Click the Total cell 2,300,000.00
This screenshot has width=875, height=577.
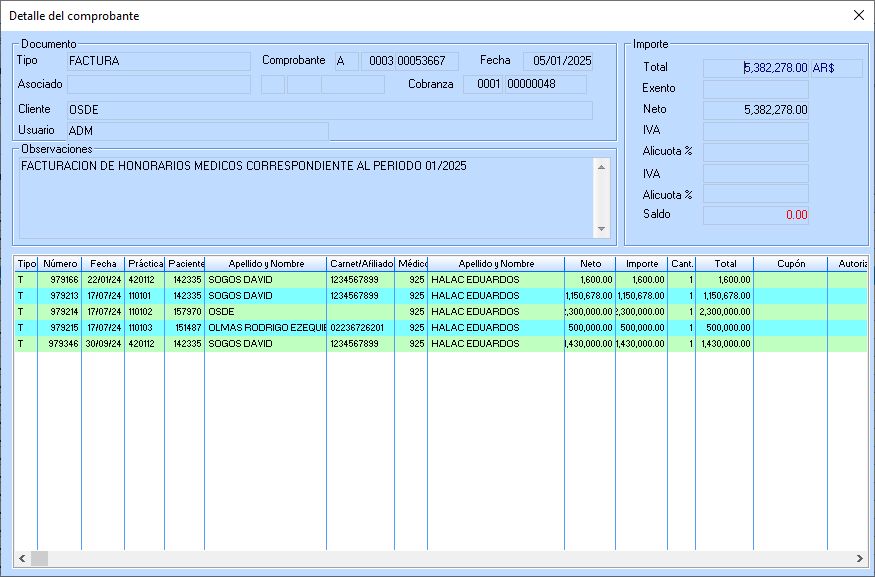click(x=725, y=311)
